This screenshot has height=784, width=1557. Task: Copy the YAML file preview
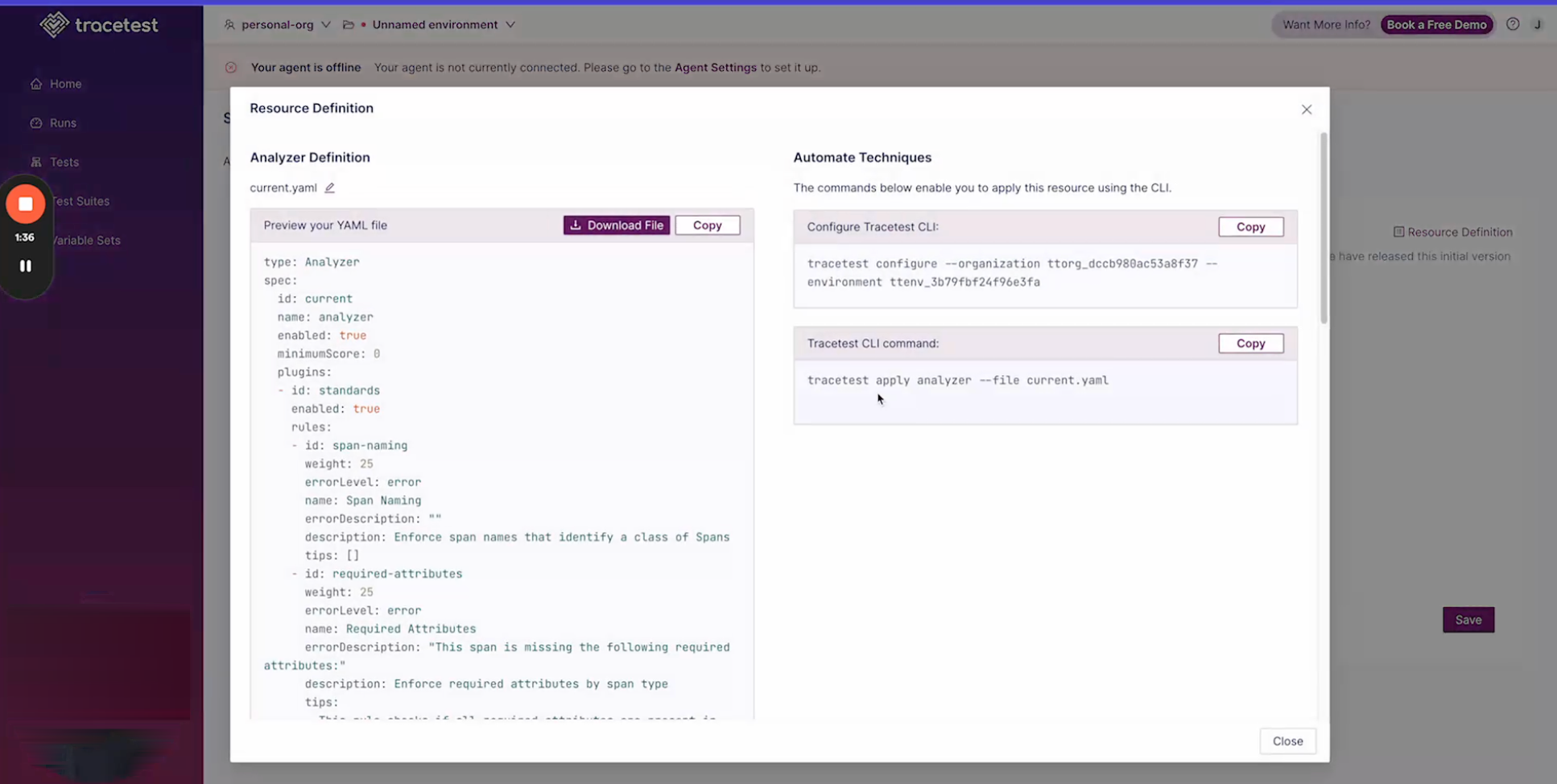[x=707, y=225]
